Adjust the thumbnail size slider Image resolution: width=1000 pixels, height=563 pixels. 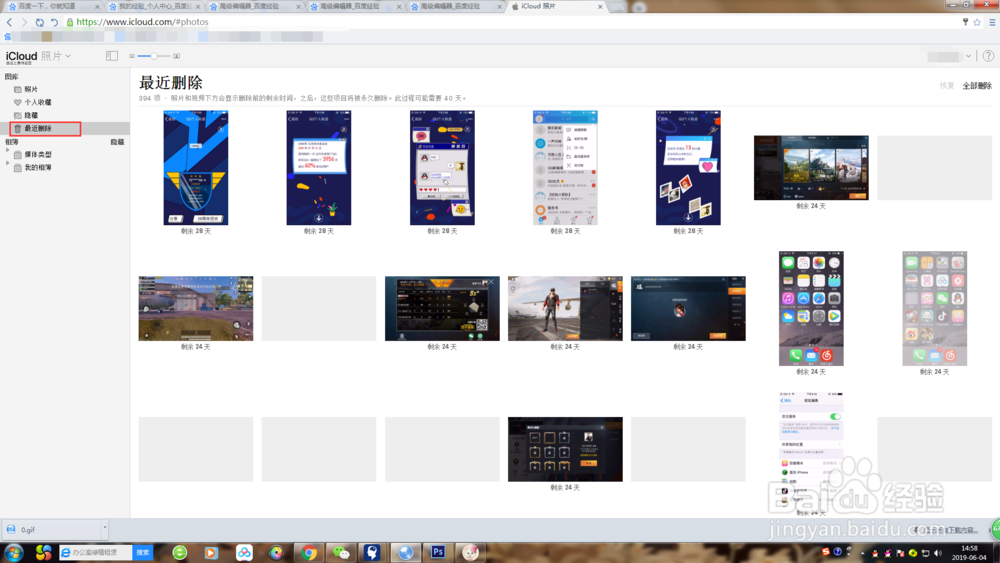pyautogui.click(x=154, y=56)
